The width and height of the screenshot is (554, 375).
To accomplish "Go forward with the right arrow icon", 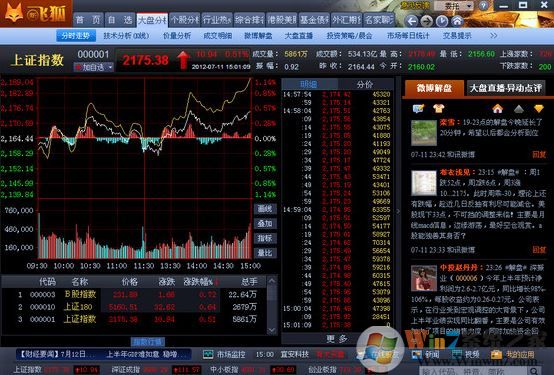I will 427,21.
